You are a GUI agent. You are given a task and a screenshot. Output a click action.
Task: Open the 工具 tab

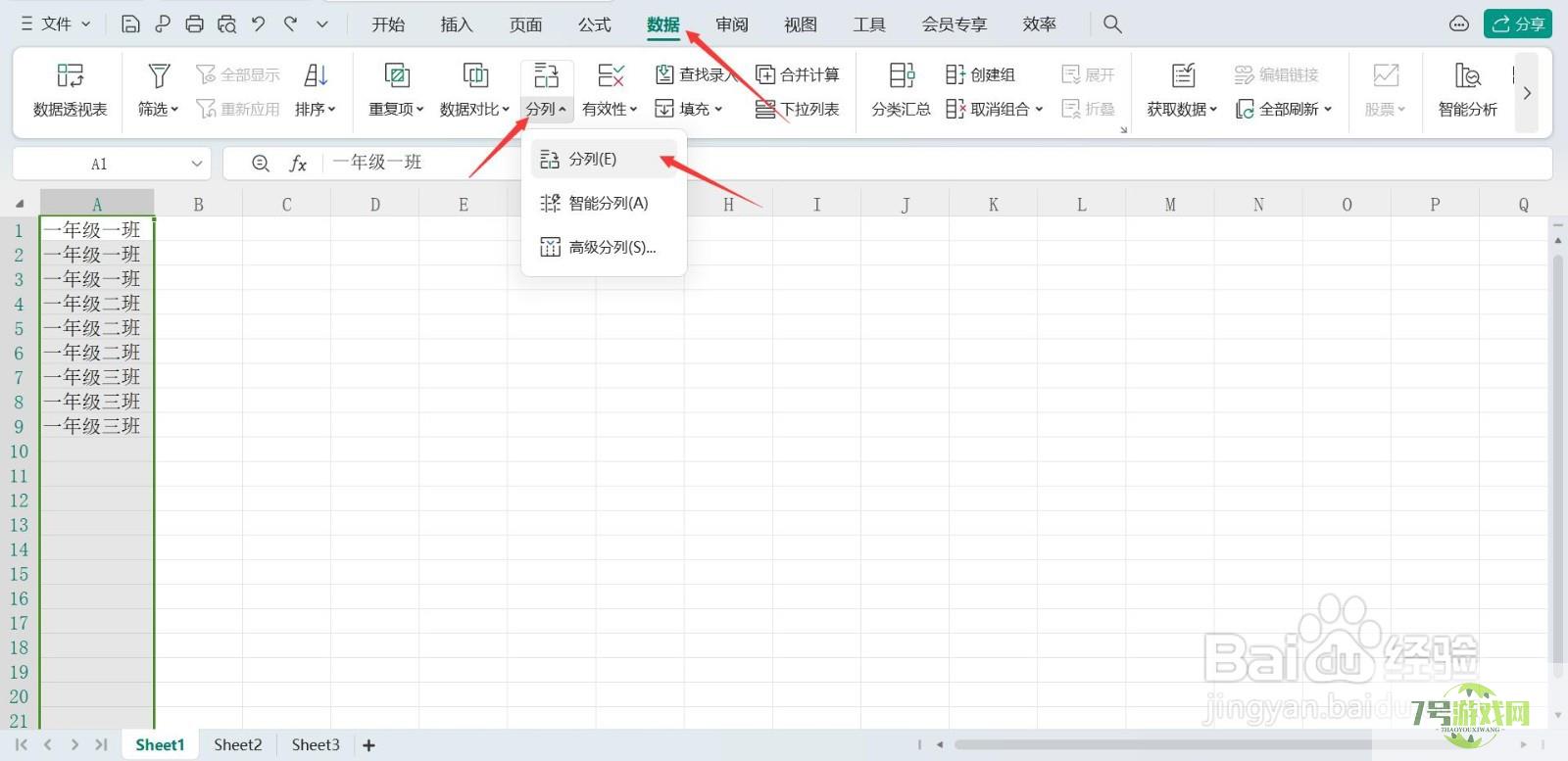(x=869, y=24)
